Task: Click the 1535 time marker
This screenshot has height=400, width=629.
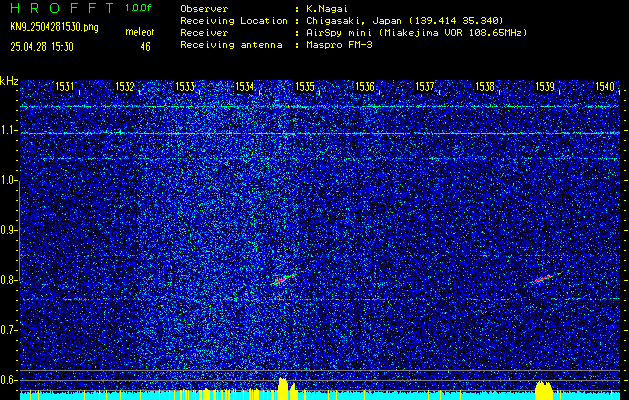Action: (304, 86)
